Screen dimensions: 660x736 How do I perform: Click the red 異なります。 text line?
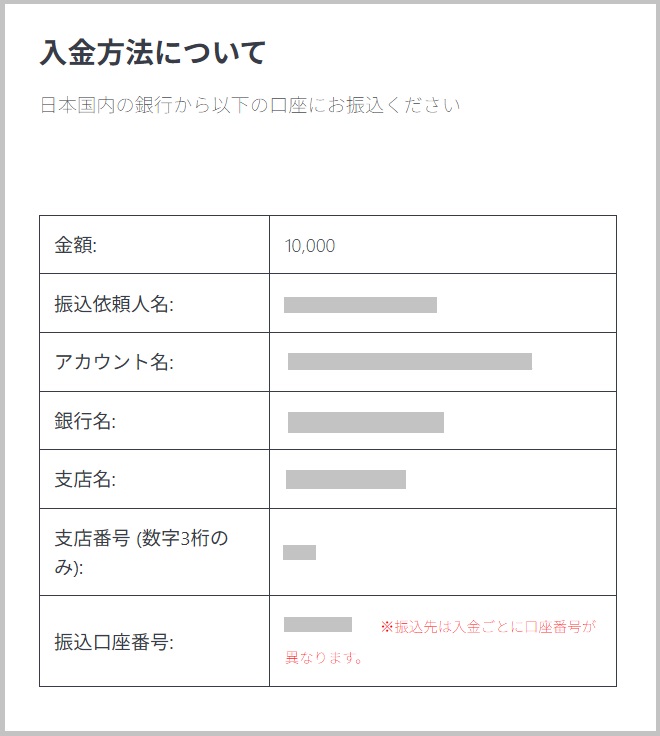[323, 659]
